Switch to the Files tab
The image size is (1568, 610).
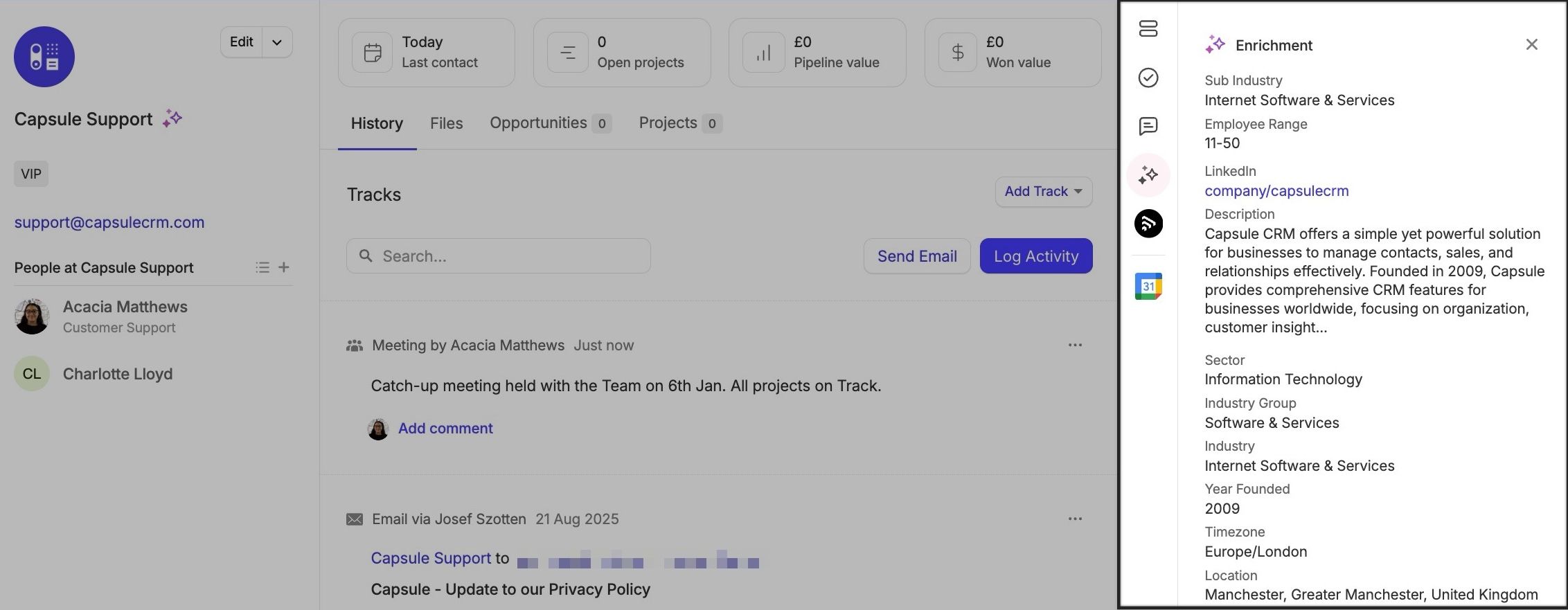point(446,123)
